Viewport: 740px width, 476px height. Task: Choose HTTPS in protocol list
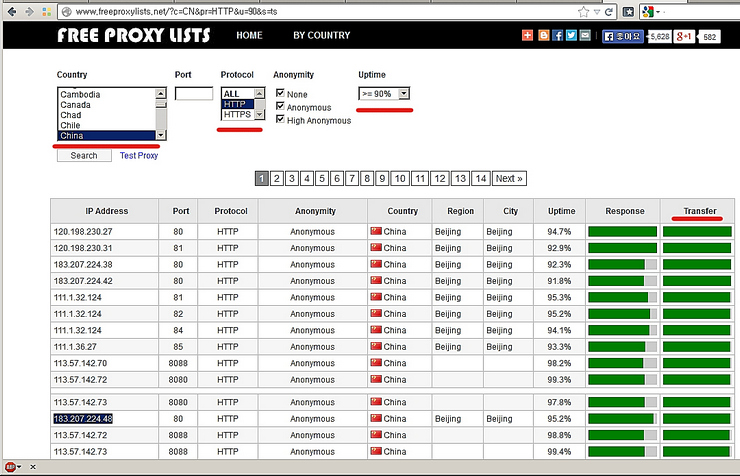pos(238,115)
